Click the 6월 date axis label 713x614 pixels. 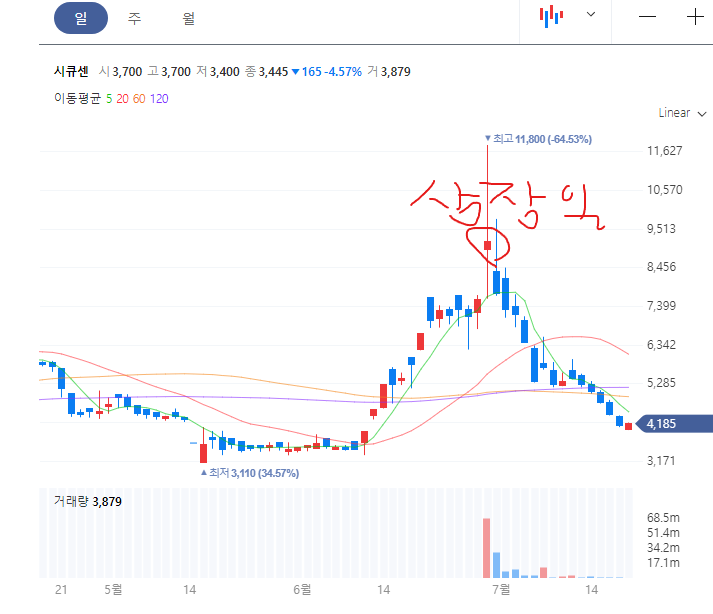(302, 590)
